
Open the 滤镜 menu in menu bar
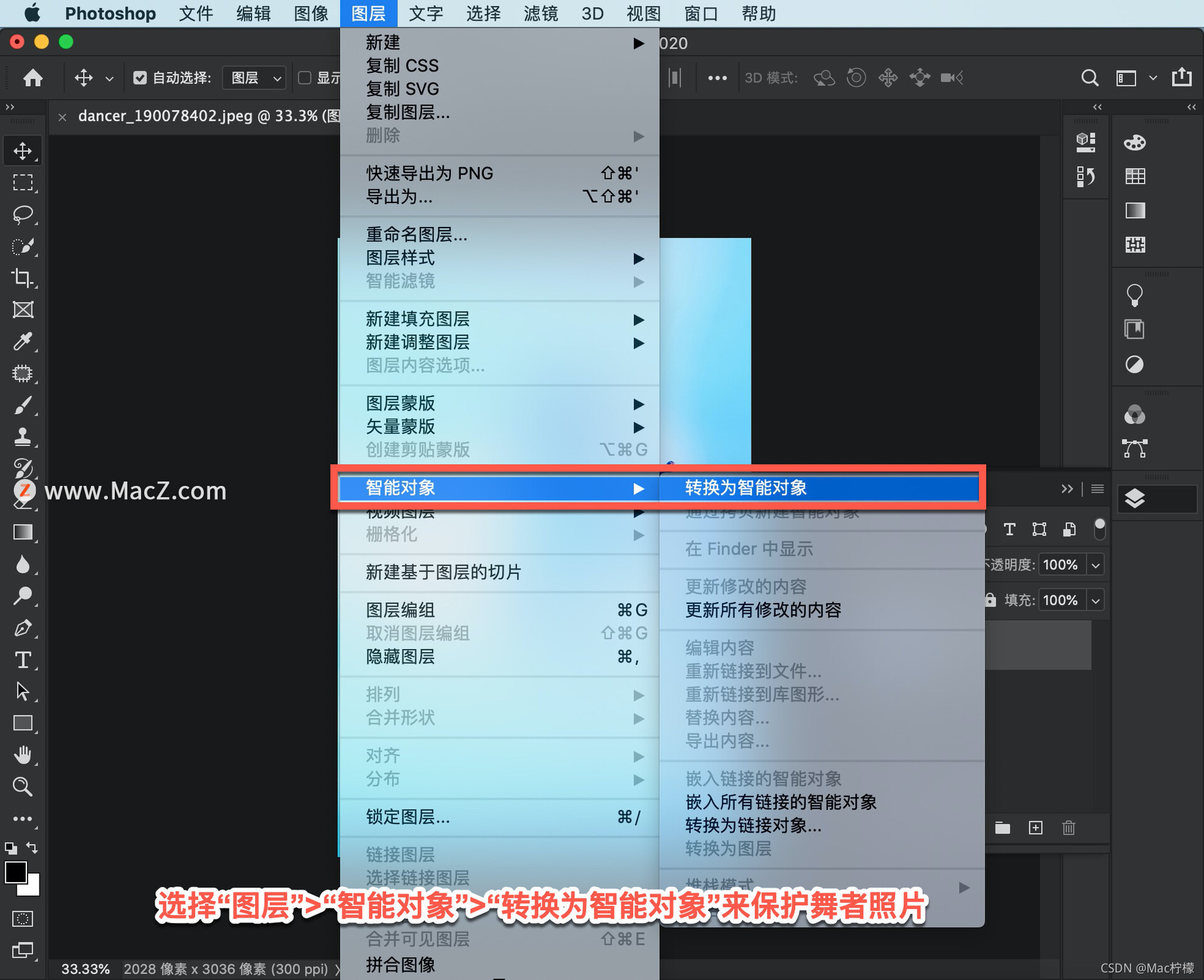540,13
